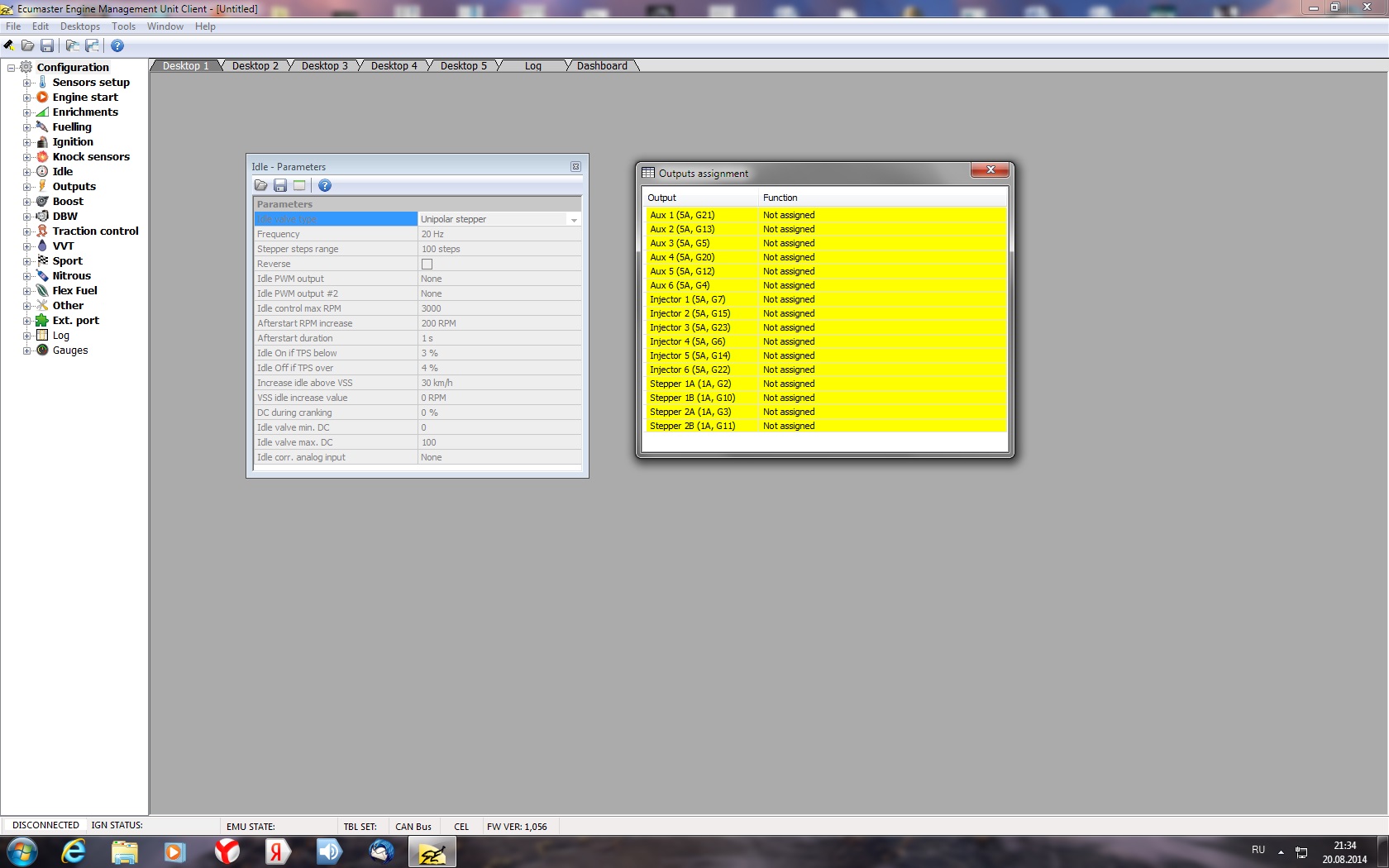Open the Idle valve type dropdown

[x=574, y=220]
